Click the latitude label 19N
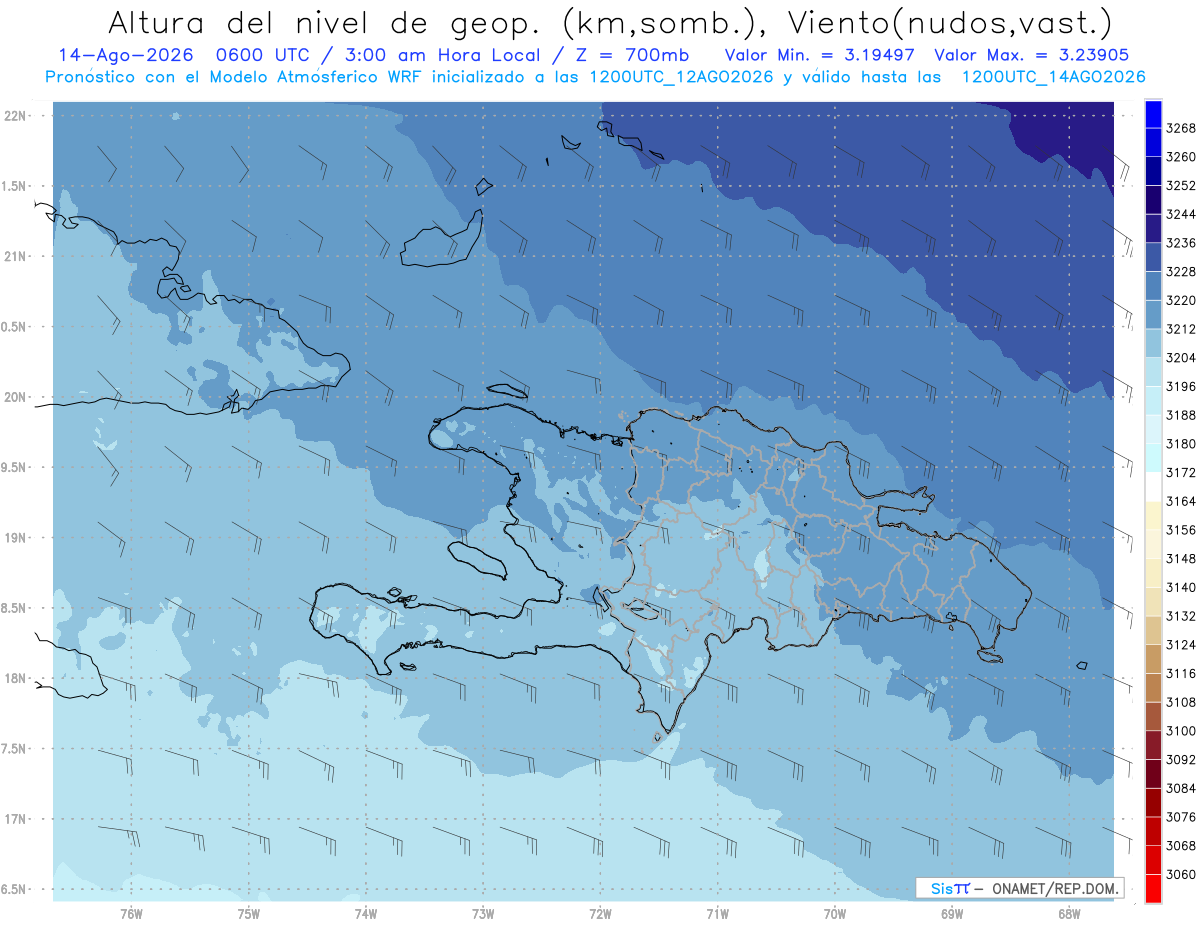The image size is (1200, 927). click(15, 538)
